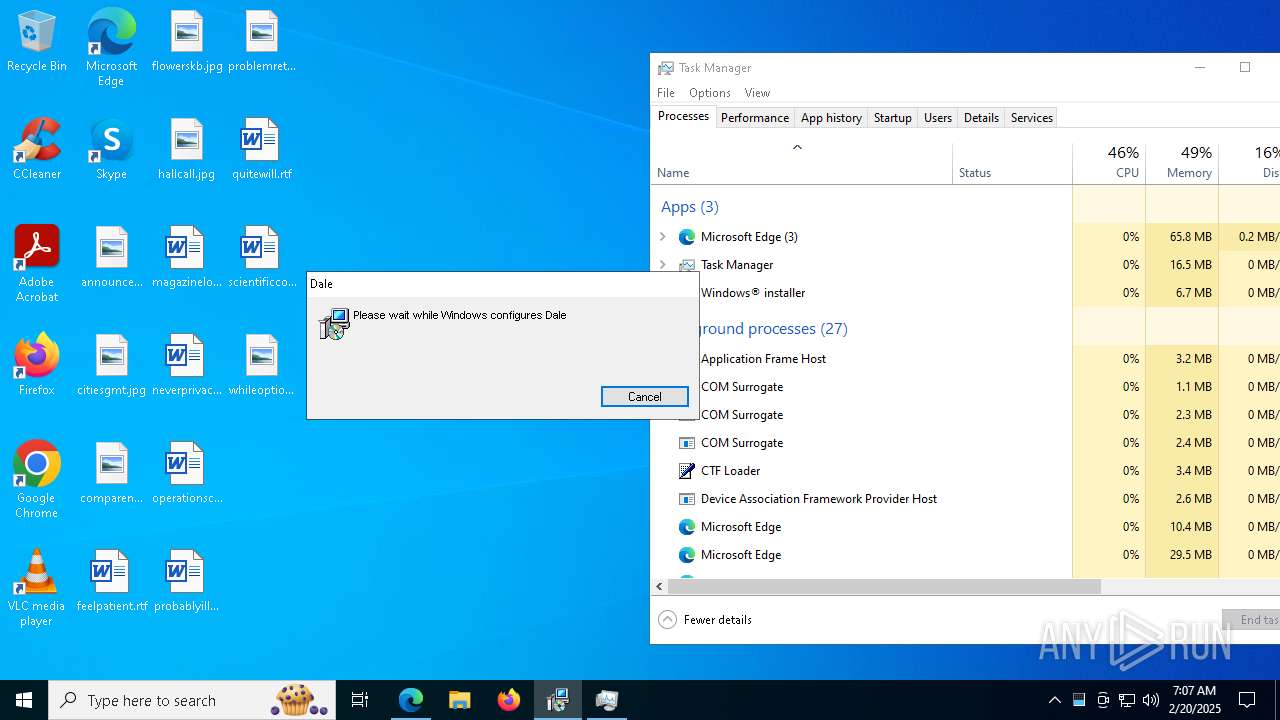
Task: Select the problemret... desktop file
Action: click(262, 42)
